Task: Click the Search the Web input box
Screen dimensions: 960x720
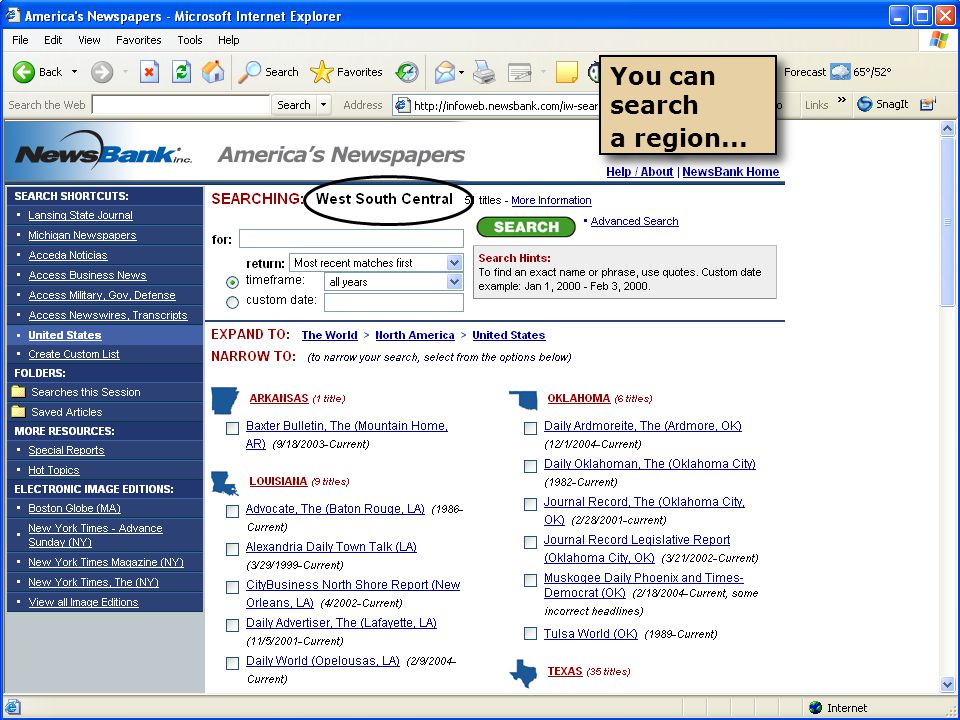Action: tap(181, 105)
